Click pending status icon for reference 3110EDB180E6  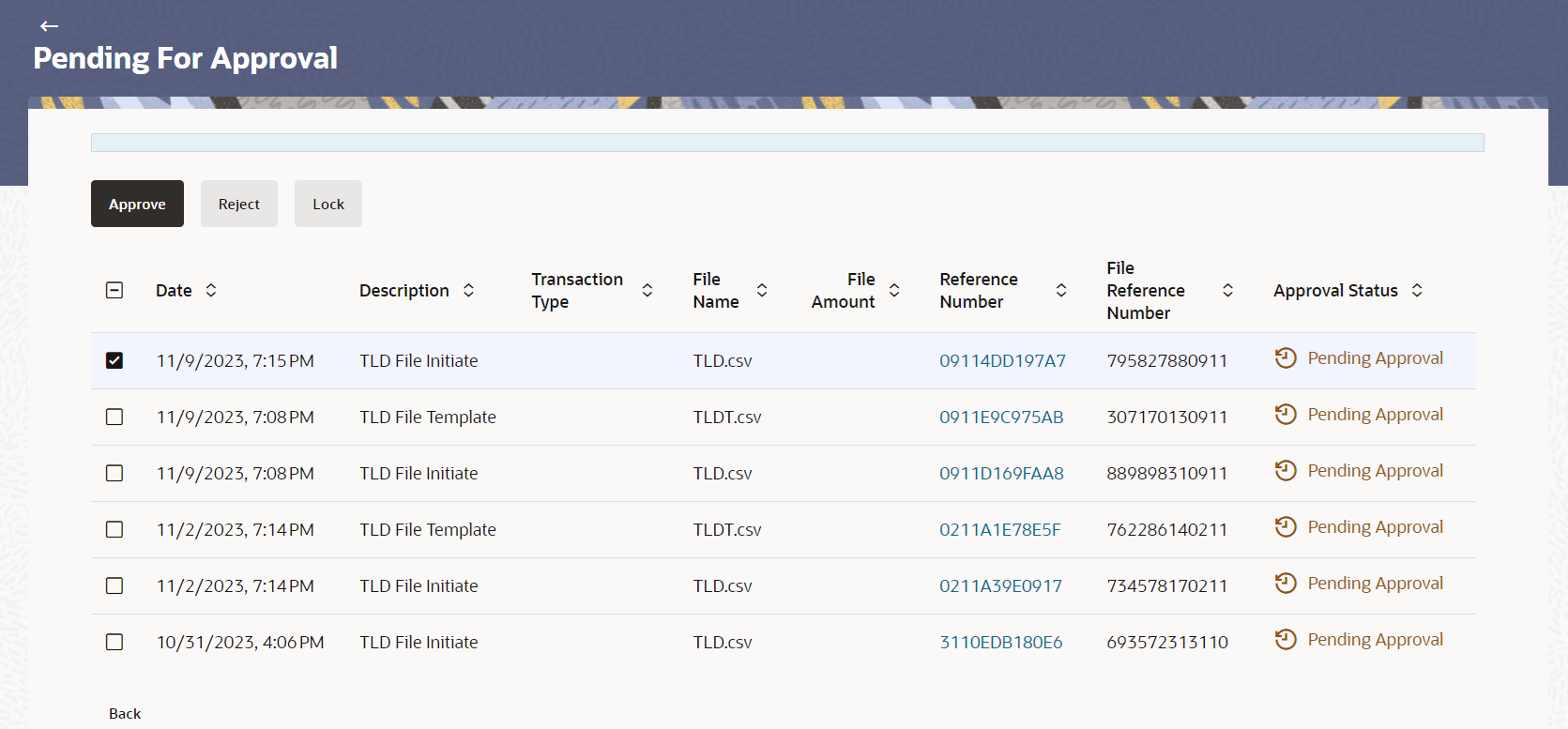(1286, 640)
